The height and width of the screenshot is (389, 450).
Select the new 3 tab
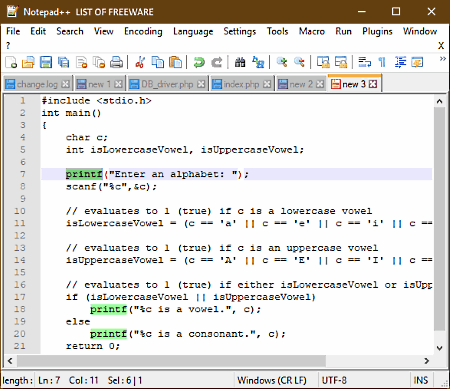point(354,84)
